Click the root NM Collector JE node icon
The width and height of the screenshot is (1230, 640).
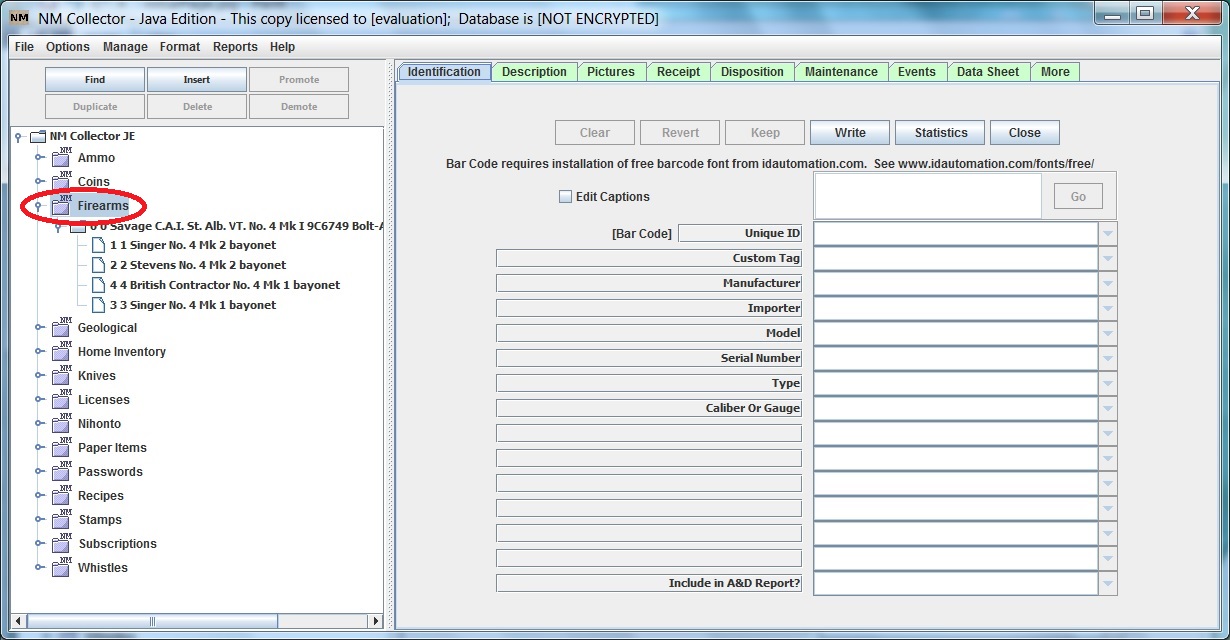click(x=38, y=135)
